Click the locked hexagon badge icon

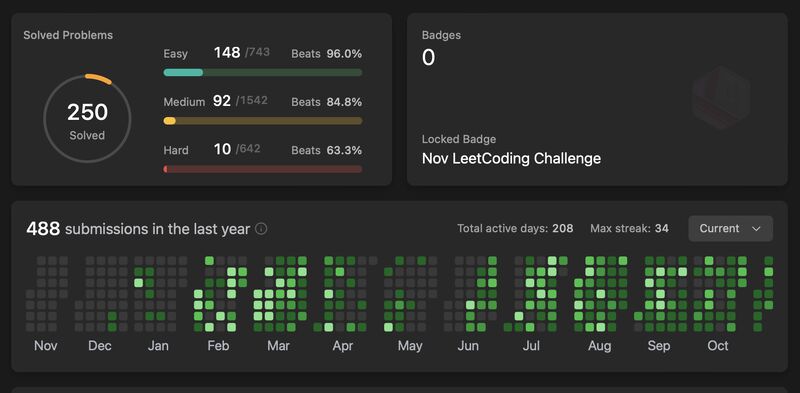point(721,97)
